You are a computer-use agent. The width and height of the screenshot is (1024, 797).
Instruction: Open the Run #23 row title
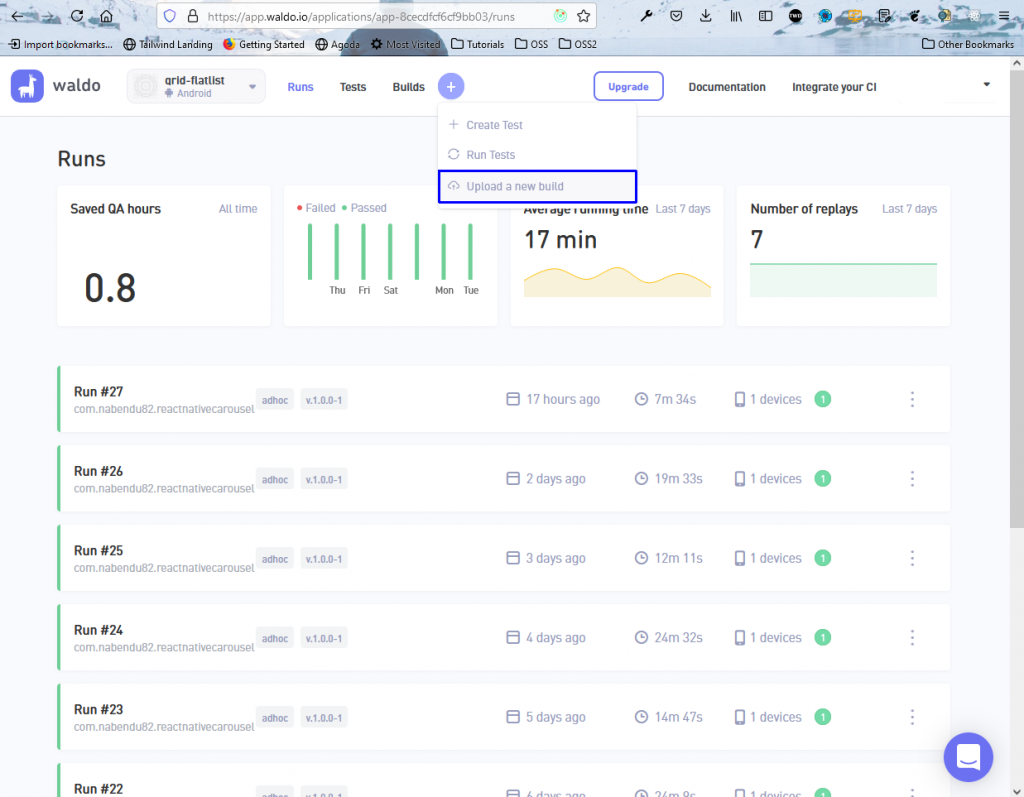coord(98,709)
